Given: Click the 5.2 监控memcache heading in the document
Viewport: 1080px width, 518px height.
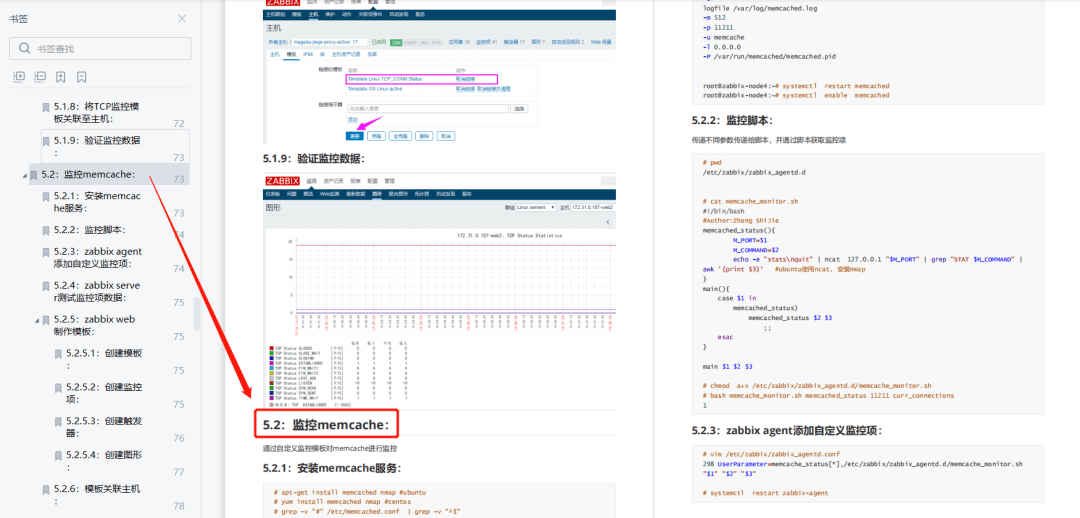Looking at the screenshot, I should click(325, 425).
